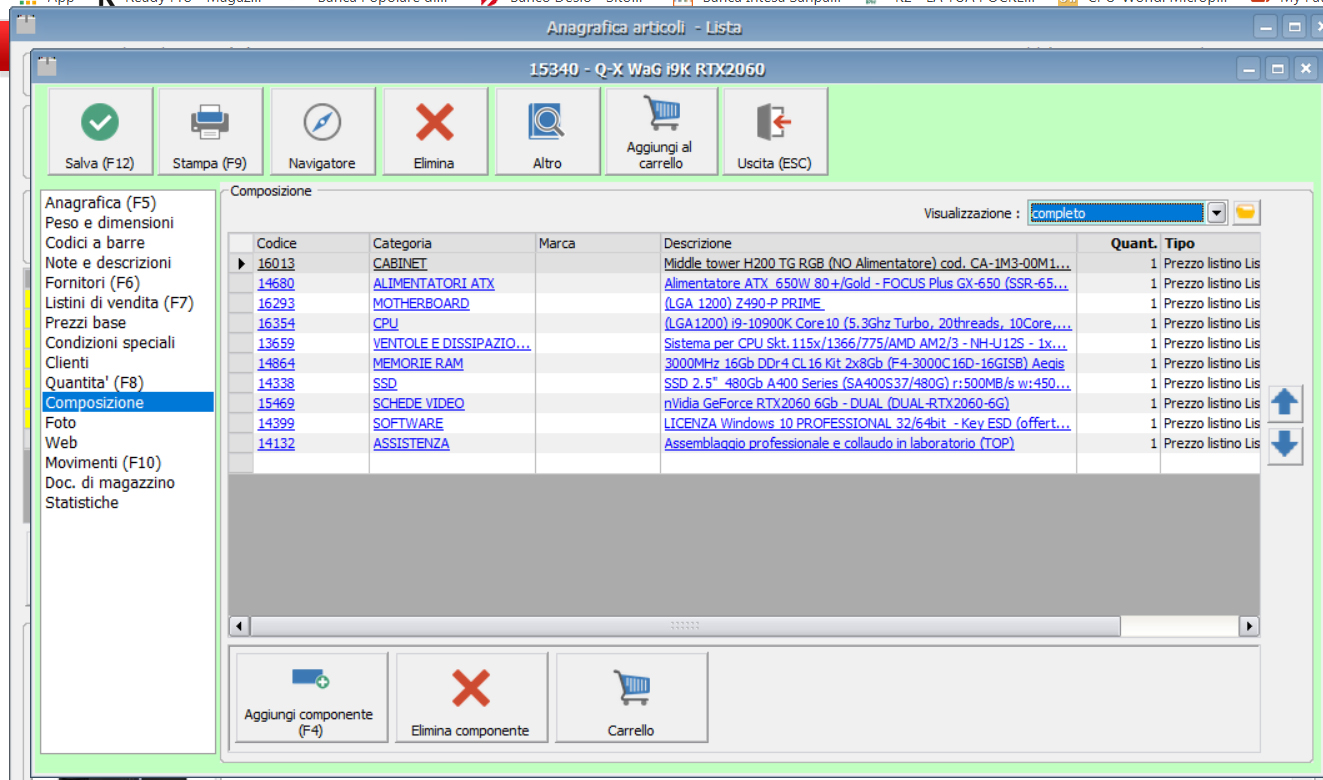Save the article with Salva (F12)
The image size is (1323, 780).
pyautogui.click(x=100, y=131)
